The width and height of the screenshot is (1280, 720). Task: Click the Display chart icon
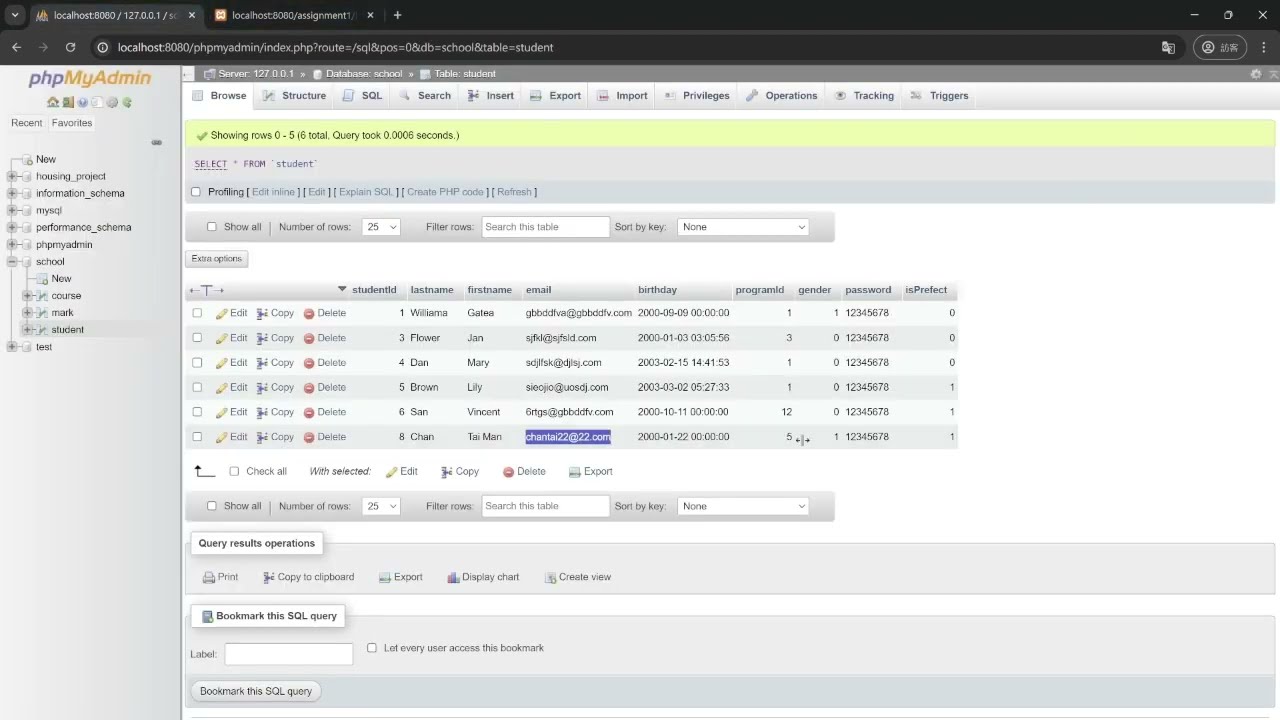(453, 577)
